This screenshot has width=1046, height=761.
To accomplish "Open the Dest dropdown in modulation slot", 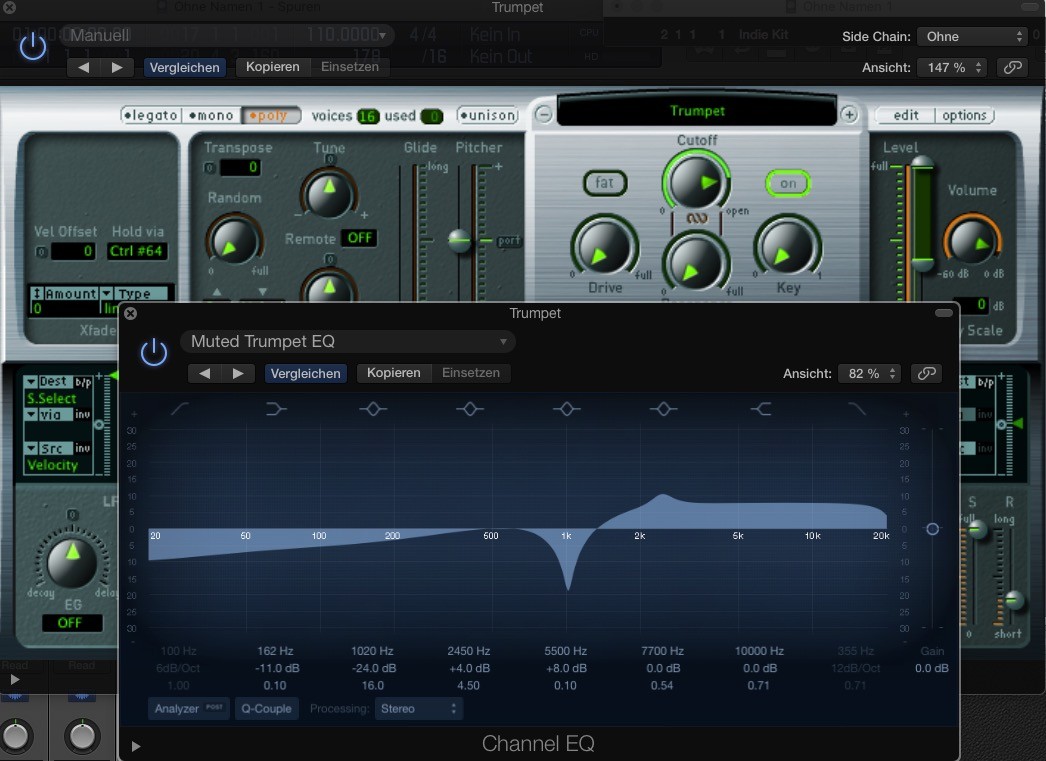I will point(48,382).
